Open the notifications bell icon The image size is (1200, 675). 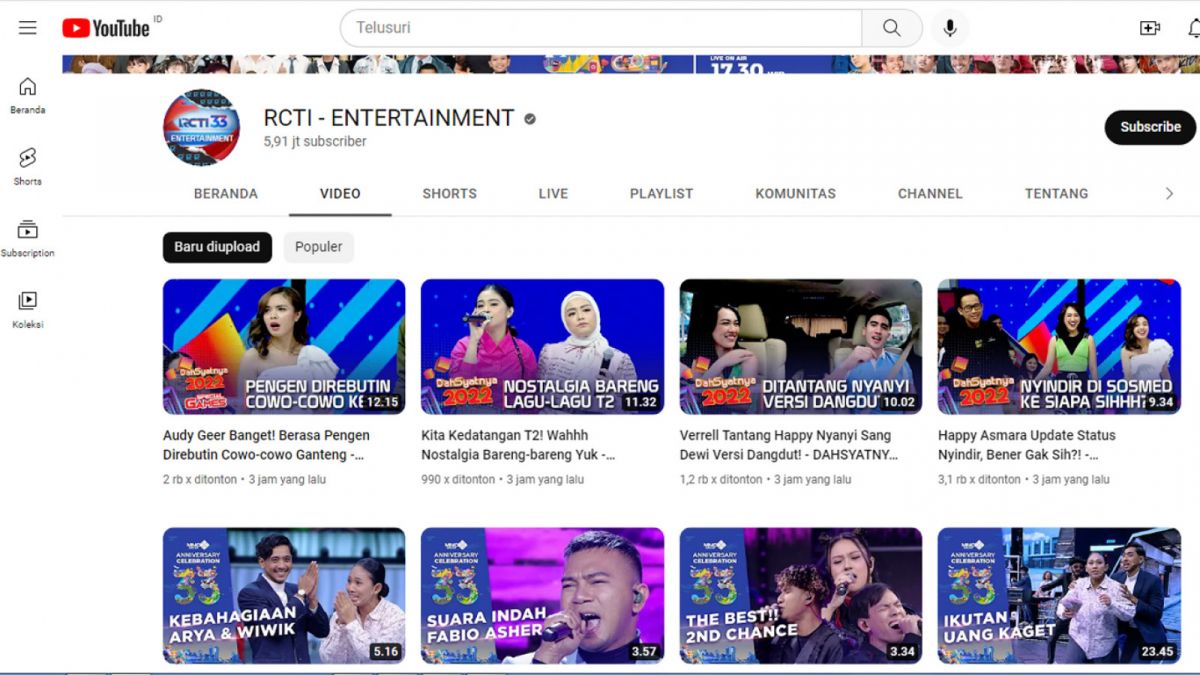tap(1193, 27)
